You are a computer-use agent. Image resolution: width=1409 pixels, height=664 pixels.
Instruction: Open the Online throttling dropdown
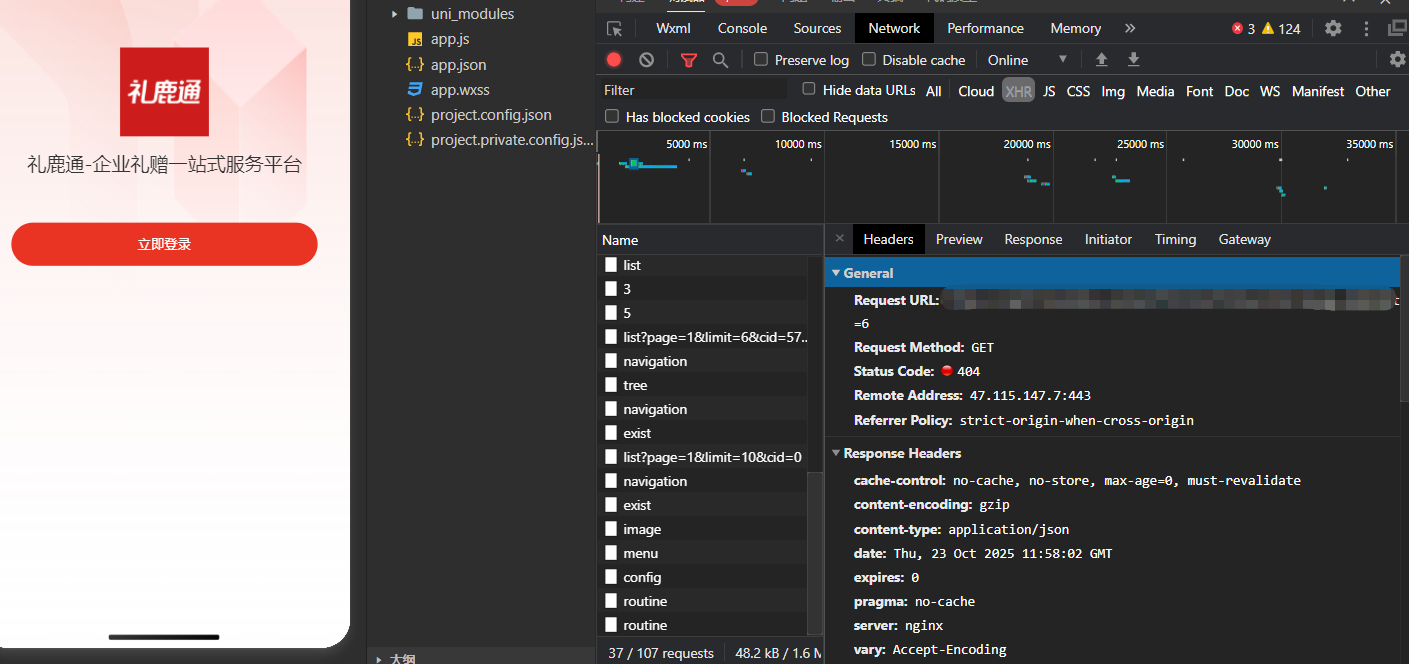[x=1027, y=60]
